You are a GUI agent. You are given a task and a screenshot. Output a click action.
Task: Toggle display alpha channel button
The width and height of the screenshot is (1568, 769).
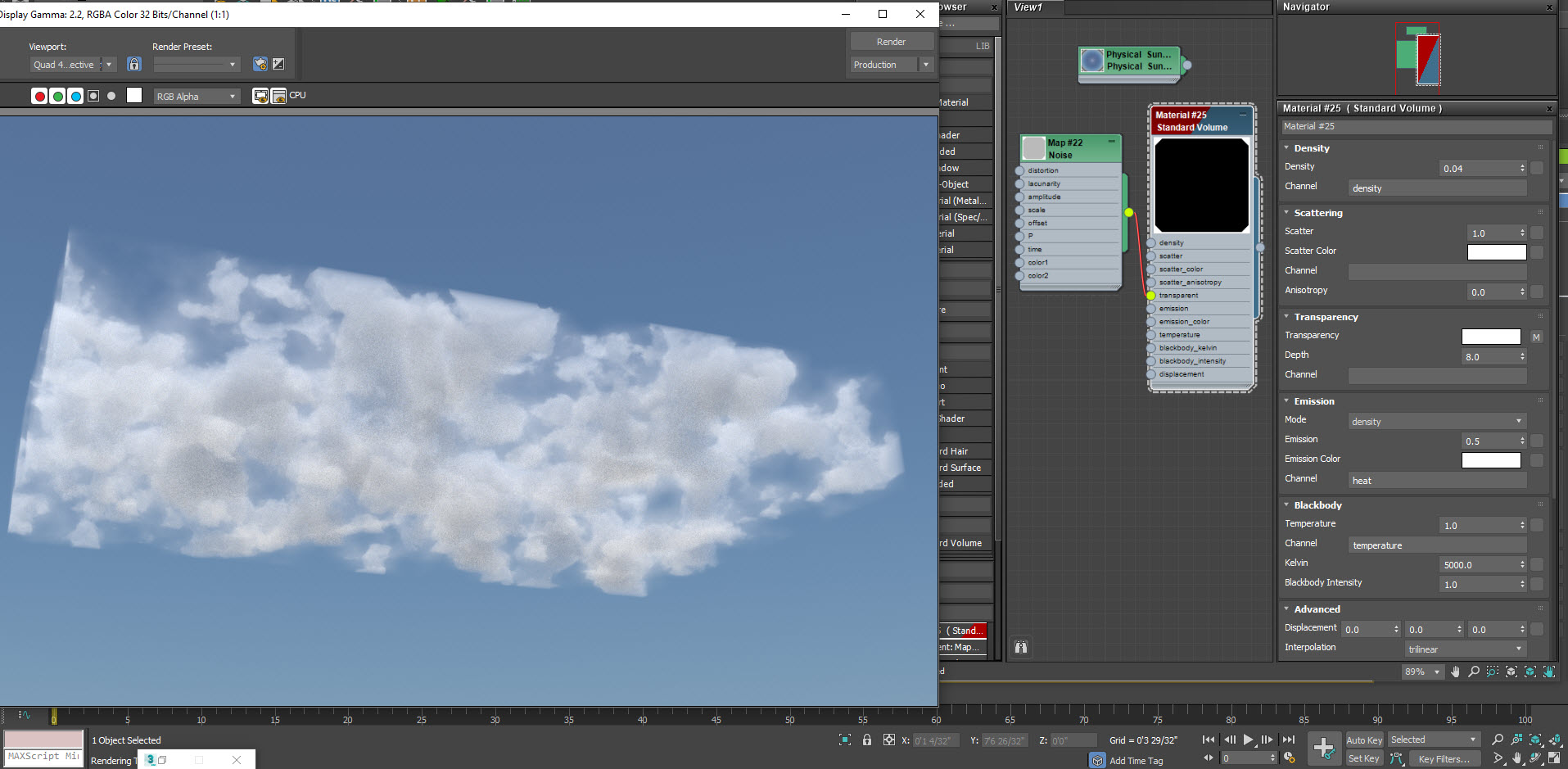pos(93,96)
